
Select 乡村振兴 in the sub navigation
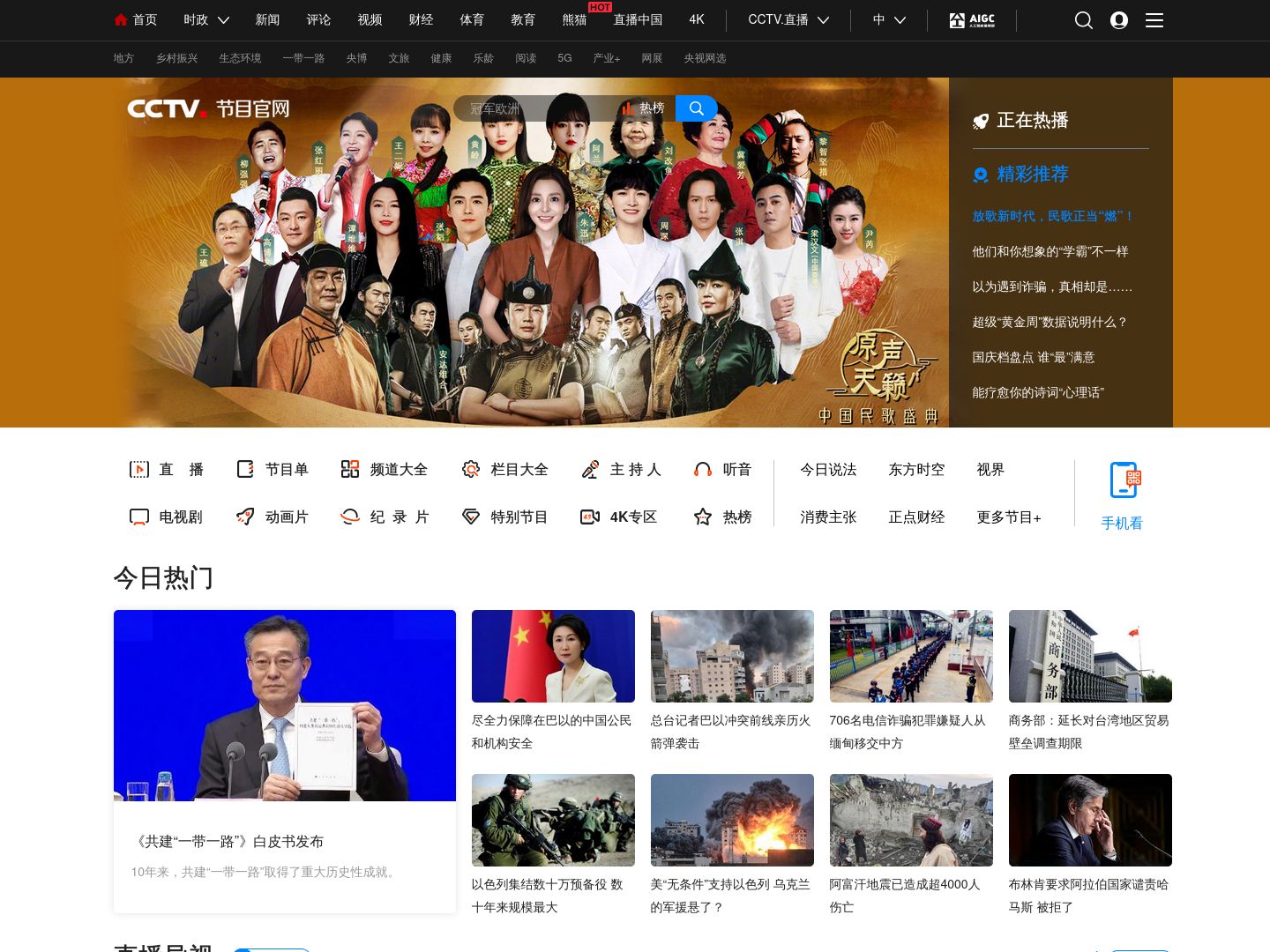[x=176, y=58]
